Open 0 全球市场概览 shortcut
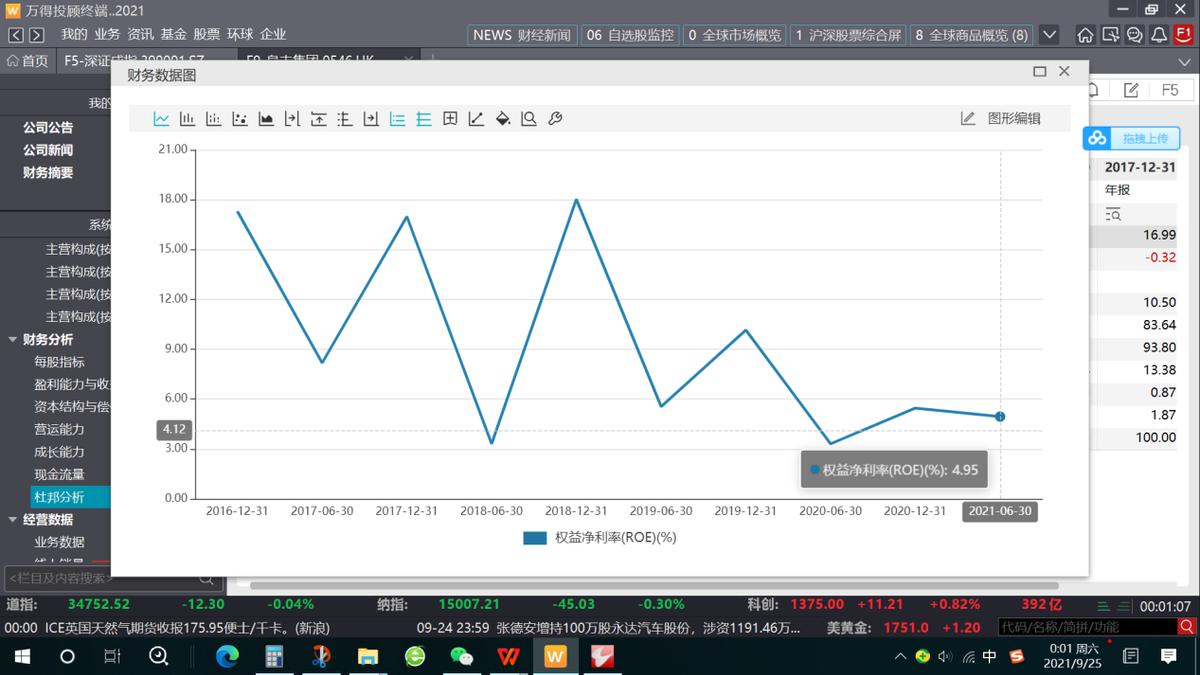 point(735,35)
